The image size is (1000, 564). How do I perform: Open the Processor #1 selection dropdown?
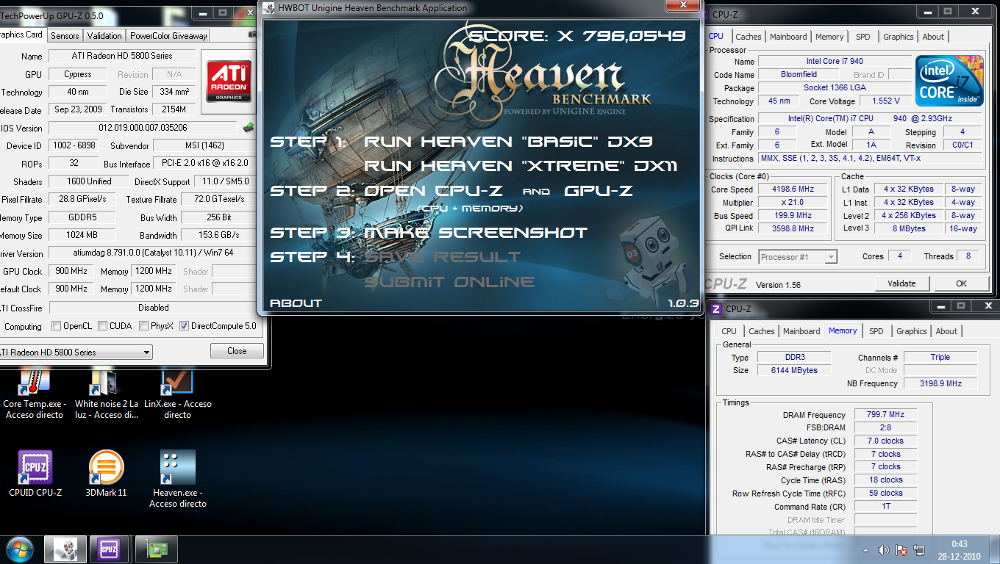(x=797, y=256)
